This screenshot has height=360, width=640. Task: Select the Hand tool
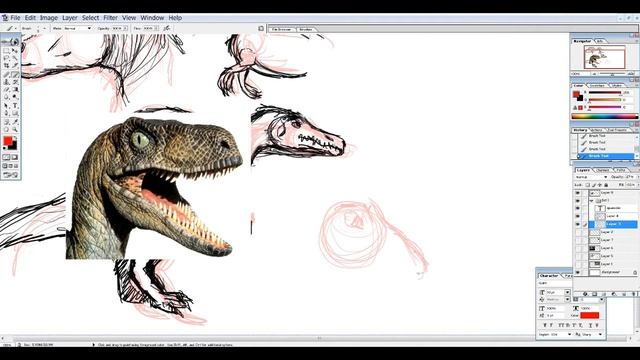[x=7, y=129]
